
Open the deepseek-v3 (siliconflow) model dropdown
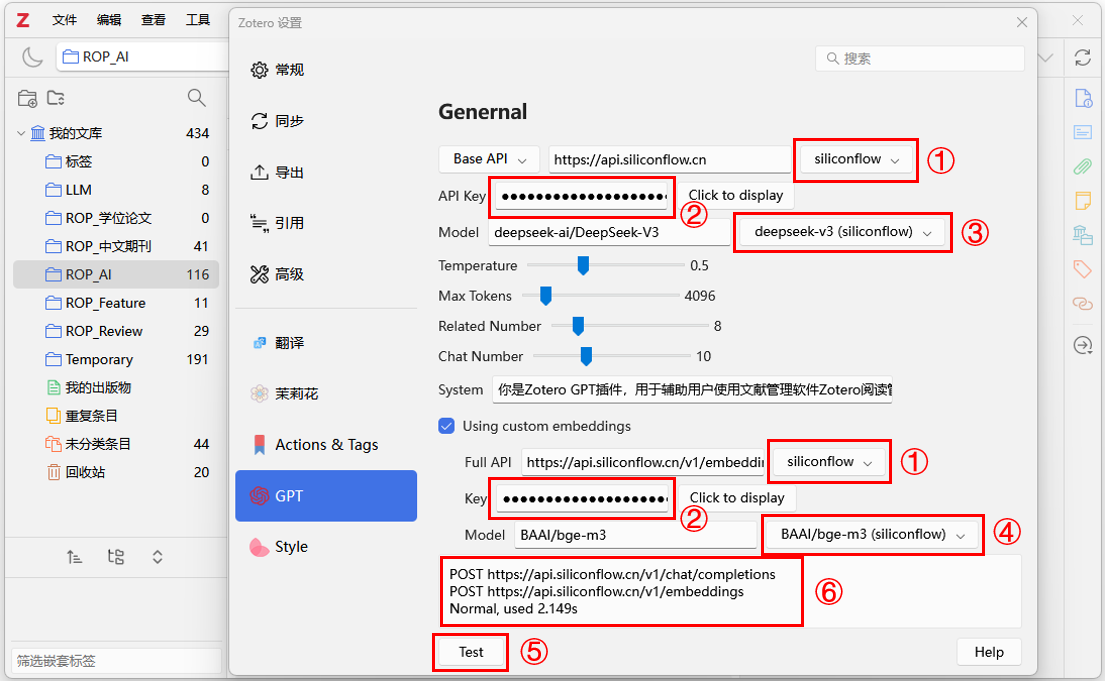842,232
